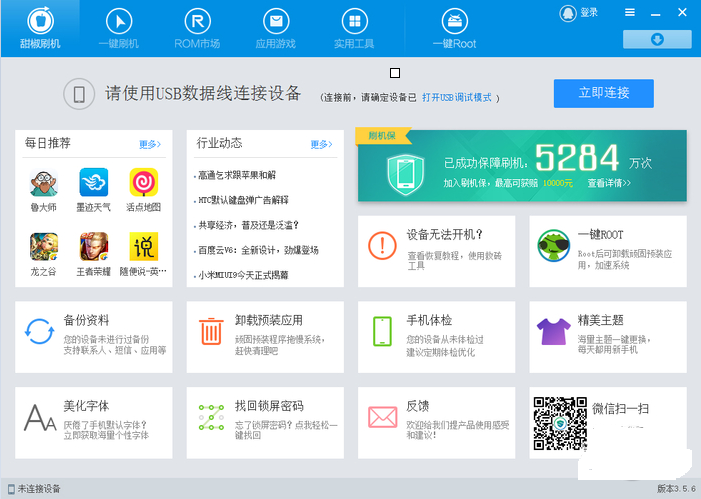Open the ROM市场 tab
701x499 pixels.
pos(197,28)
